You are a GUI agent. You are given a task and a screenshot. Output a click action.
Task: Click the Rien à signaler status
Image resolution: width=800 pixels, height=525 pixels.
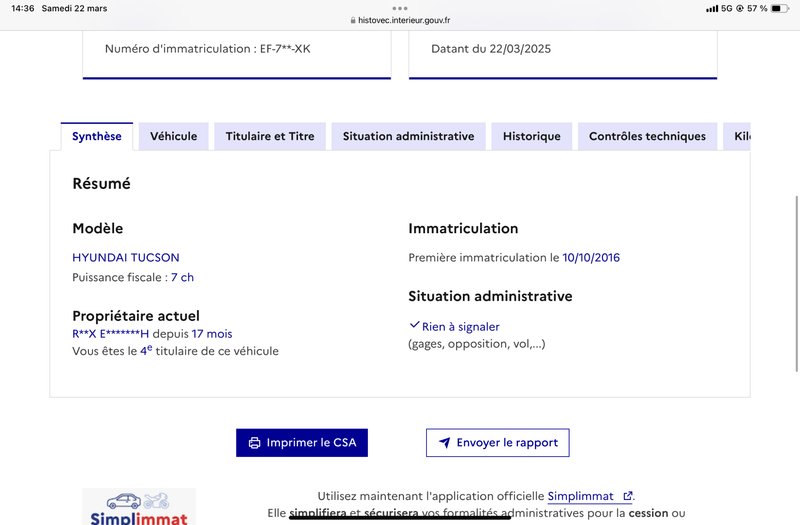click(461, 327)
